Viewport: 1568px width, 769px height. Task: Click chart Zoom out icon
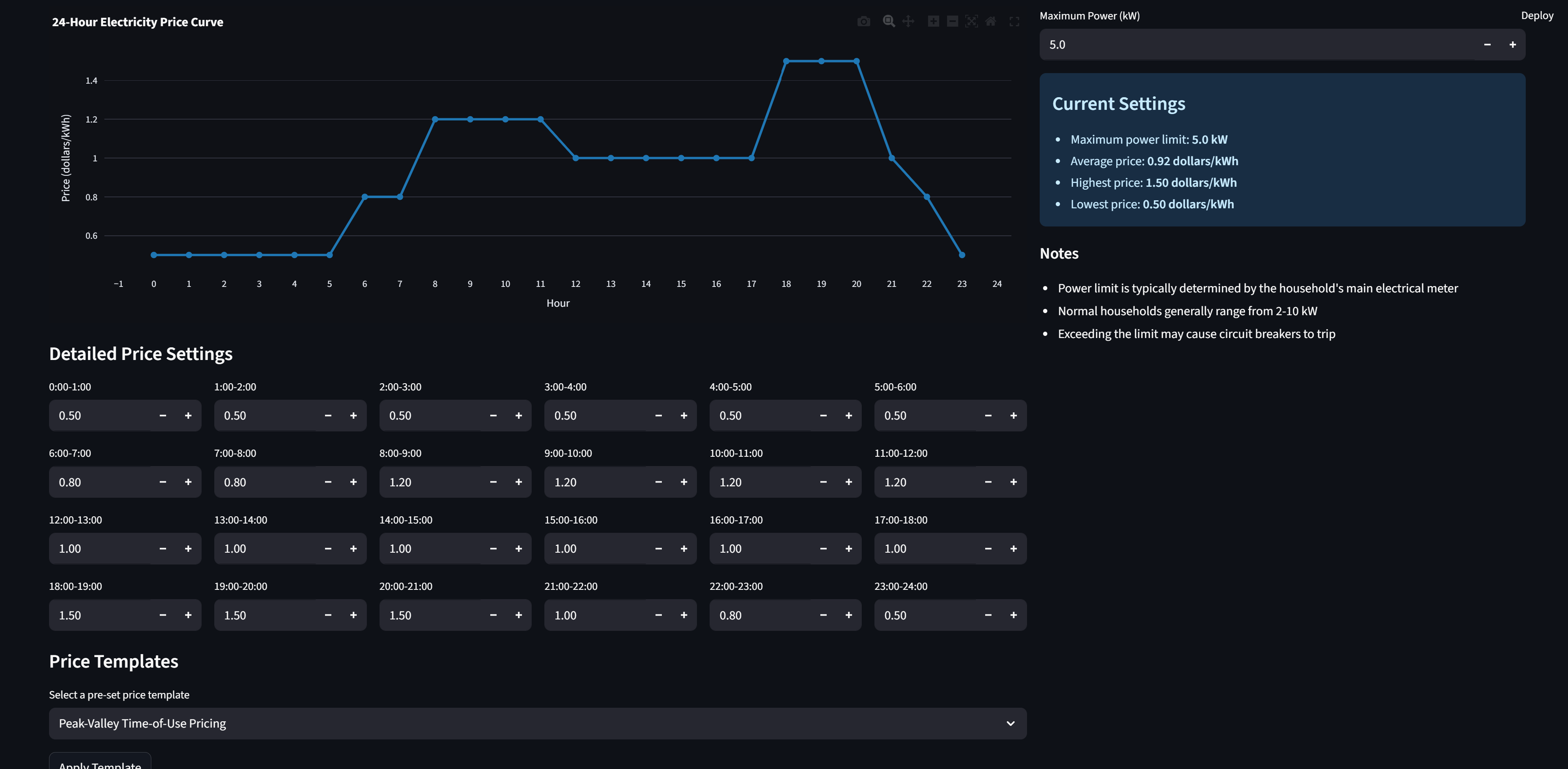coord(953,22)
